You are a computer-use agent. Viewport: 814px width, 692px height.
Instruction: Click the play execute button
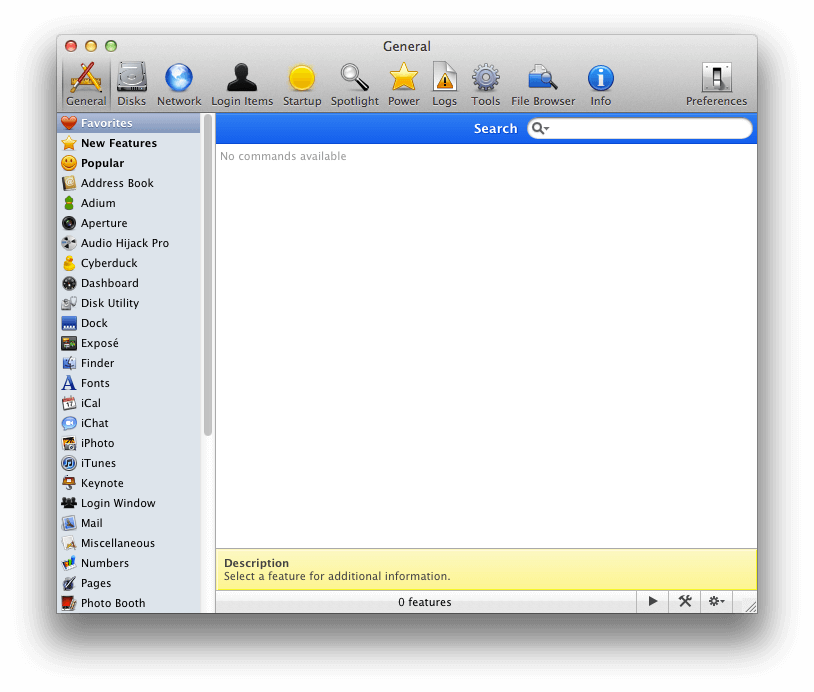tap(653, 601)
